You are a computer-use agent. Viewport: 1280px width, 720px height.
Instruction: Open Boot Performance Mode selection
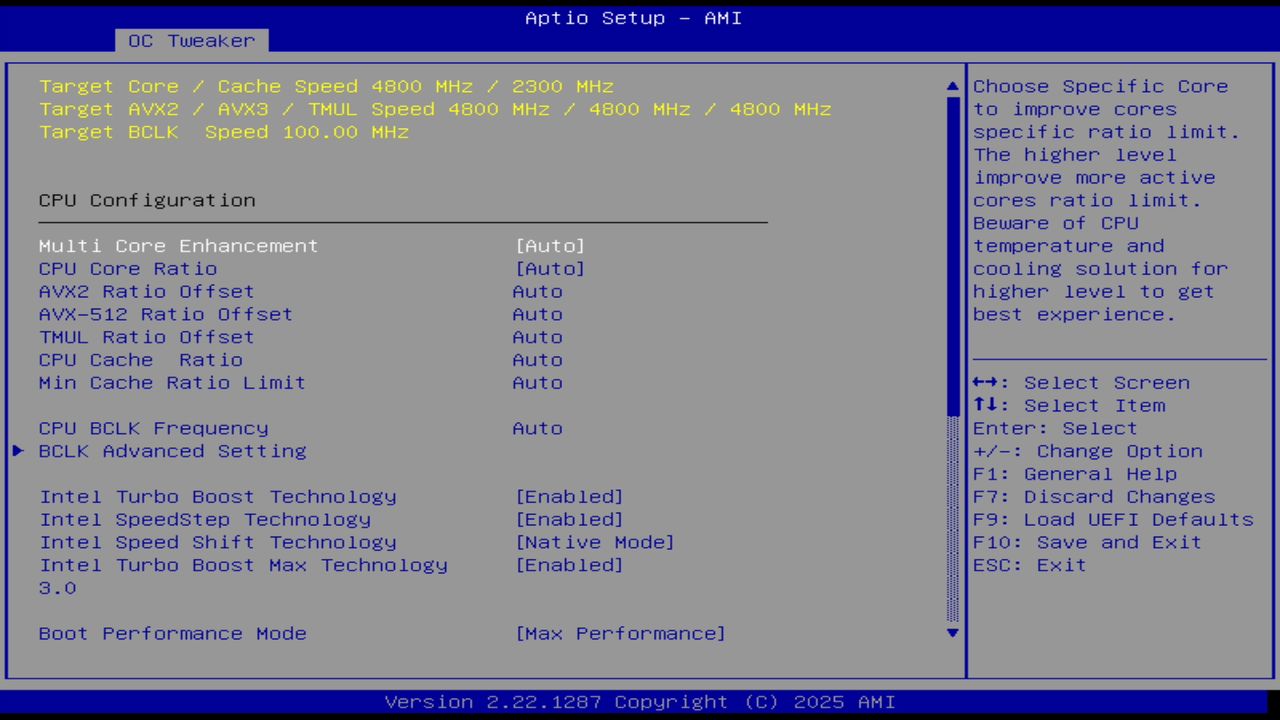(620, 634)
